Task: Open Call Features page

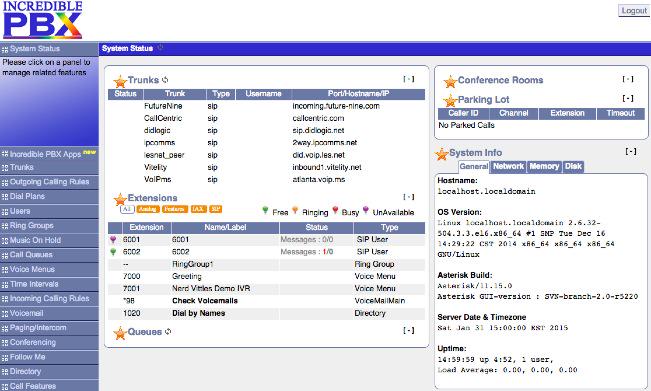Action: click(49, 386)
